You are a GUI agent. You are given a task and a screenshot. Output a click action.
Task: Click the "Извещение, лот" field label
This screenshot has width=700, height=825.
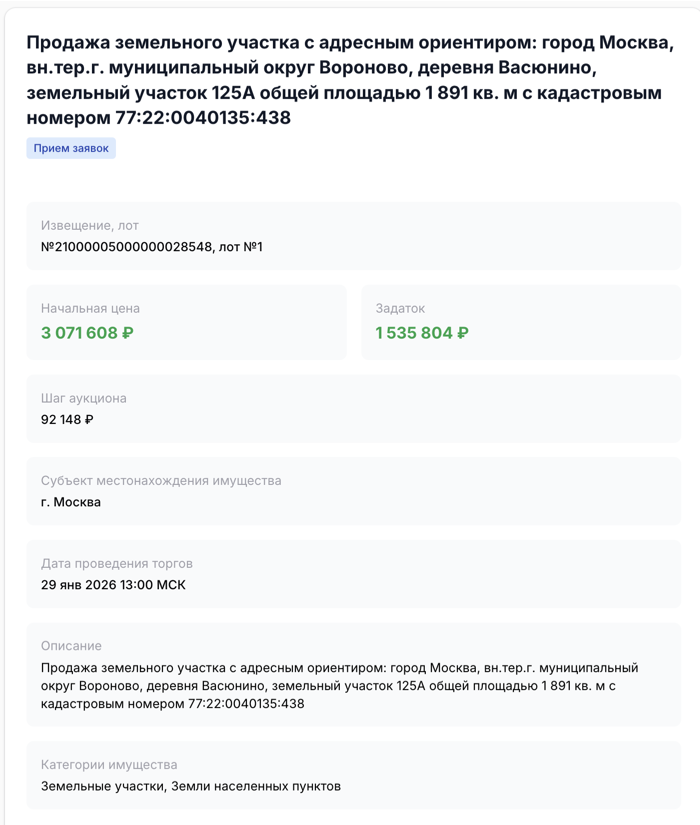pyautogui.click(x=89, y=226)
